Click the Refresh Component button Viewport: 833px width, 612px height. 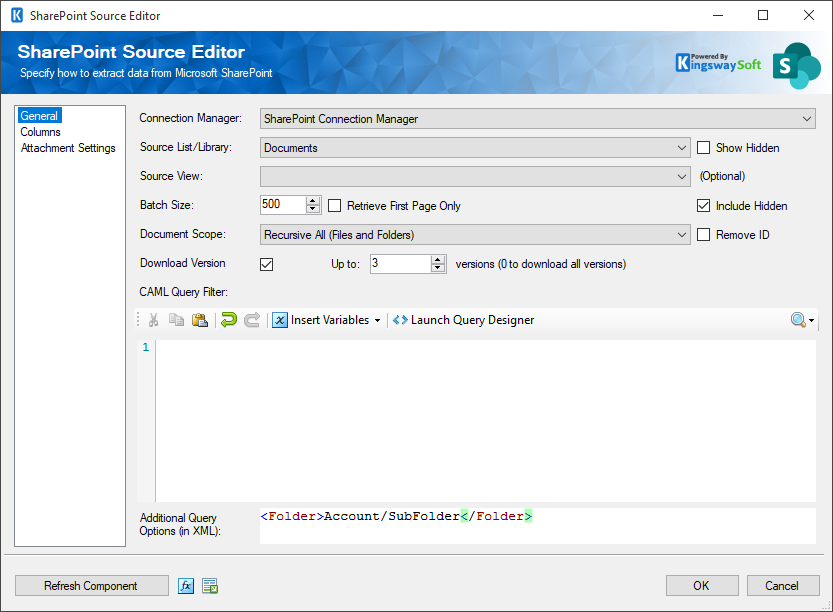(91, 585)
